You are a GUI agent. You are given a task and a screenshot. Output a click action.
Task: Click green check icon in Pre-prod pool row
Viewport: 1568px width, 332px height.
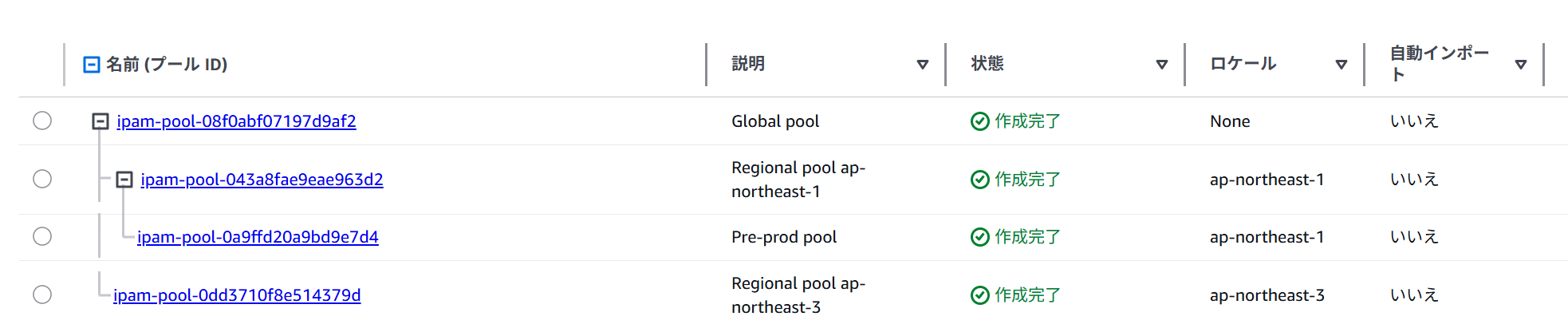click(980, 237)
